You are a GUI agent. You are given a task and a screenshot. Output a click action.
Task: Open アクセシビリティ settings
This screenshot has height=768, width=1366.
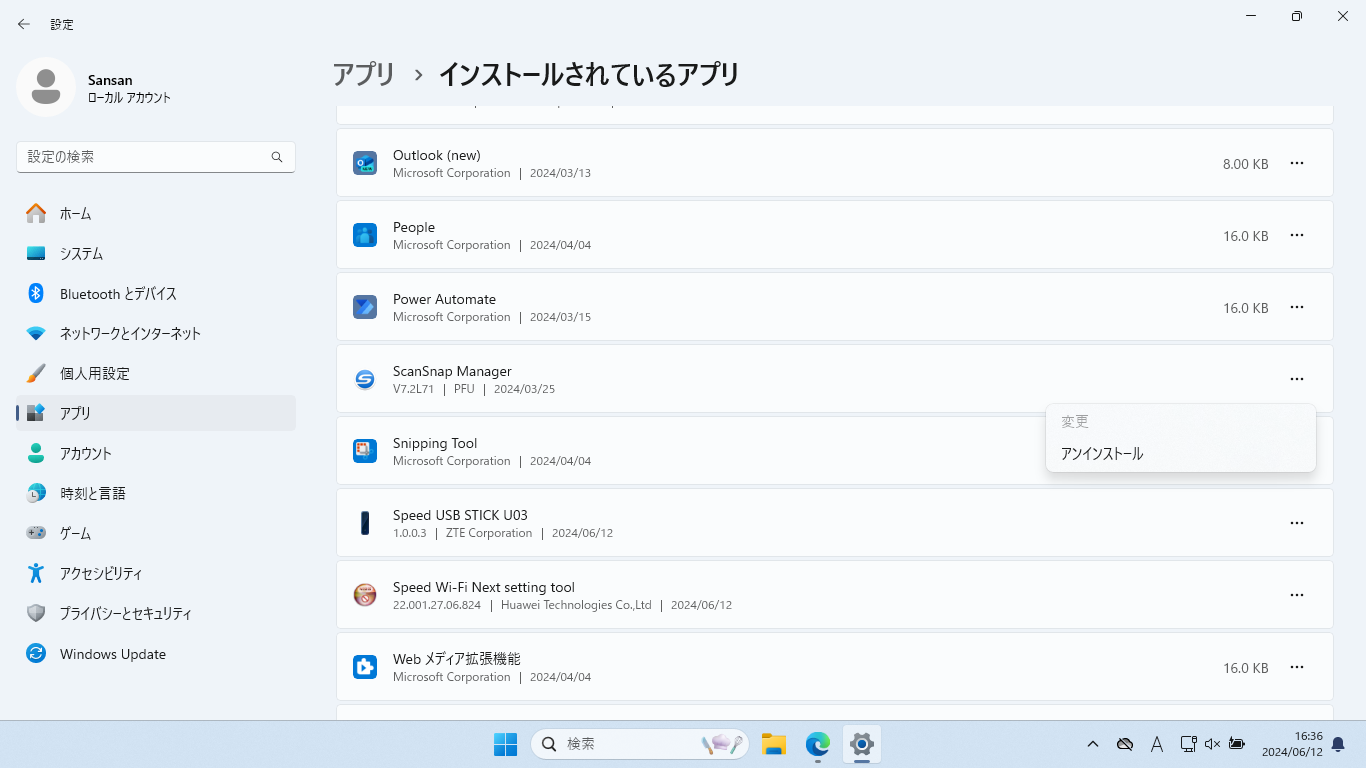[156, 573]
